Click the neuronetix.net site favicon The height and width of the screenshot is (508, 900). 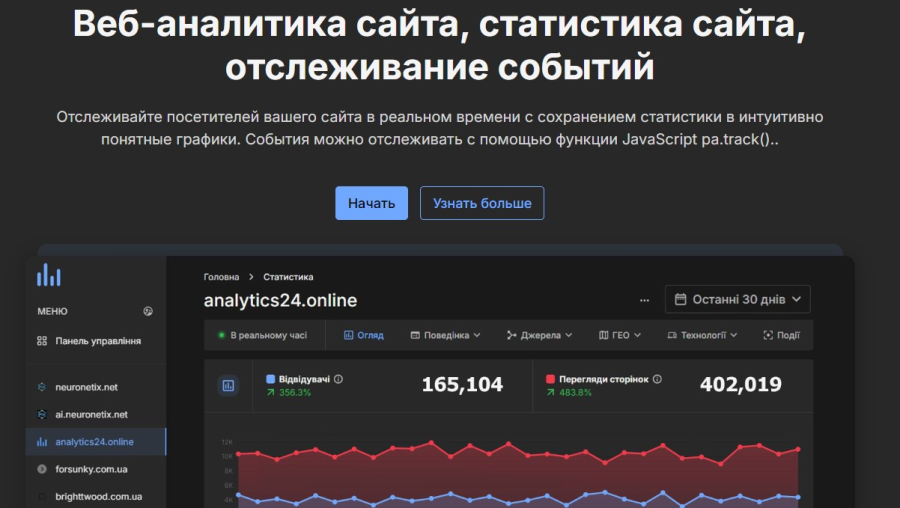[x=42, y=387]
